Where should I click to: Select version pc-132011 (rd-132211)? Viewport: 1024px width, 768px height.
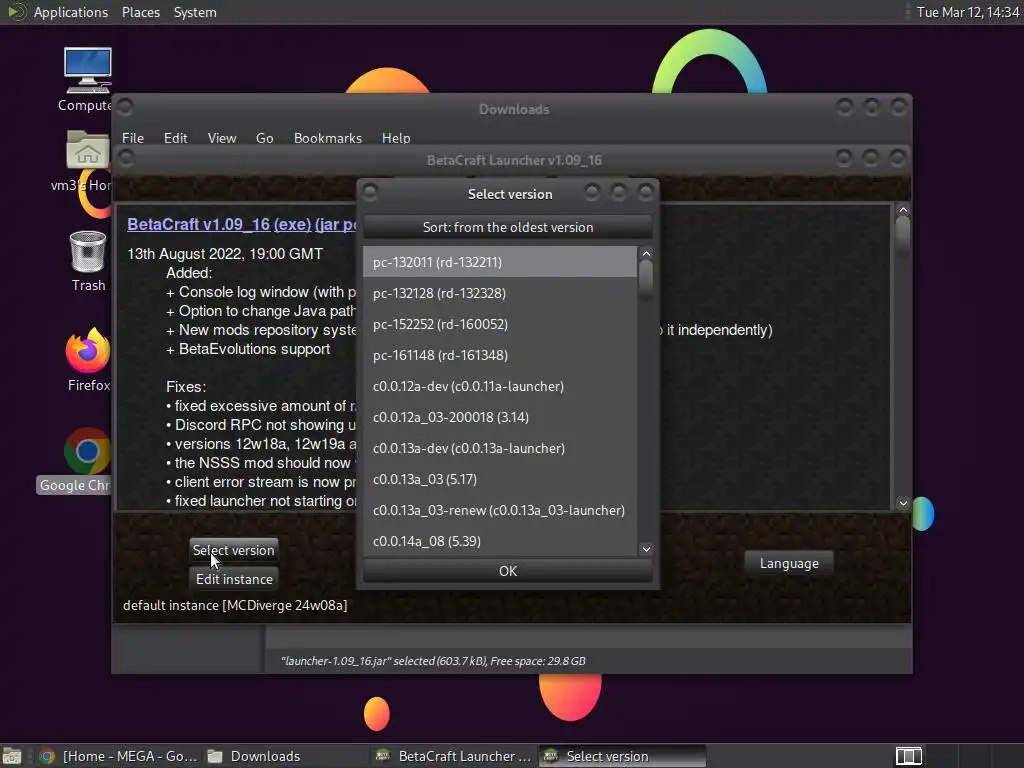(x=500, y=262)
